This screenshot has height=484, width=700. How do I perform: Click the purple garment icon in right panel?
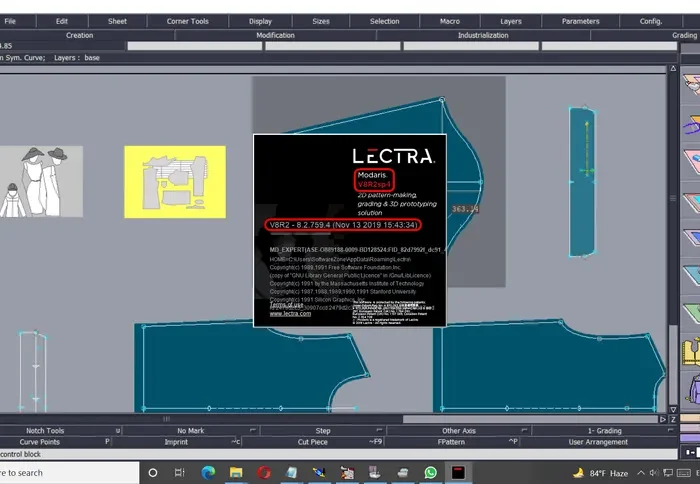click(693, 389)
